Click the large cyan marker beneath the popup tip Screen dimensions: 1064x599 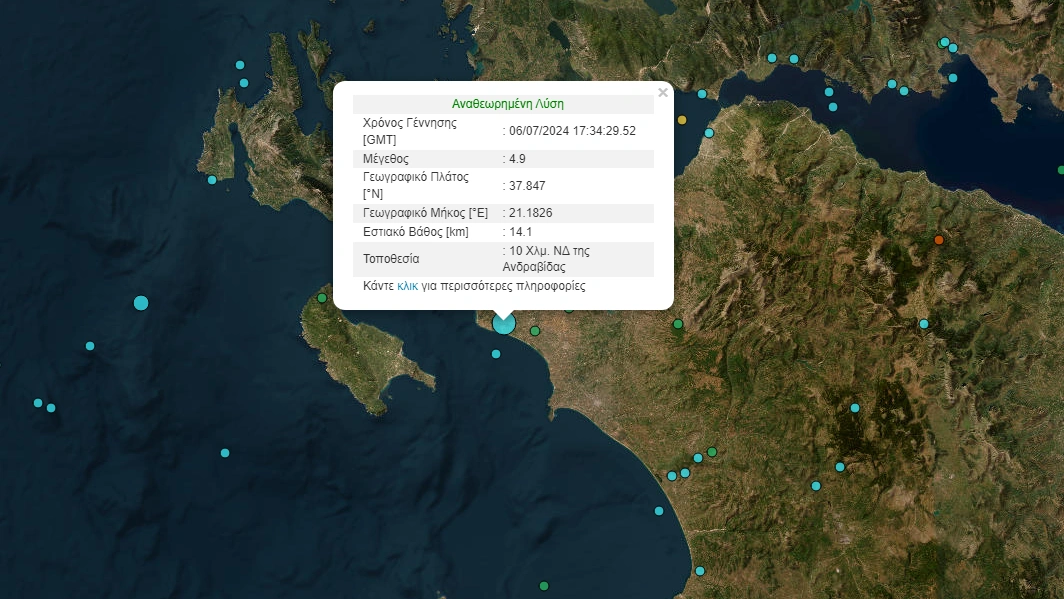point(504,323)
